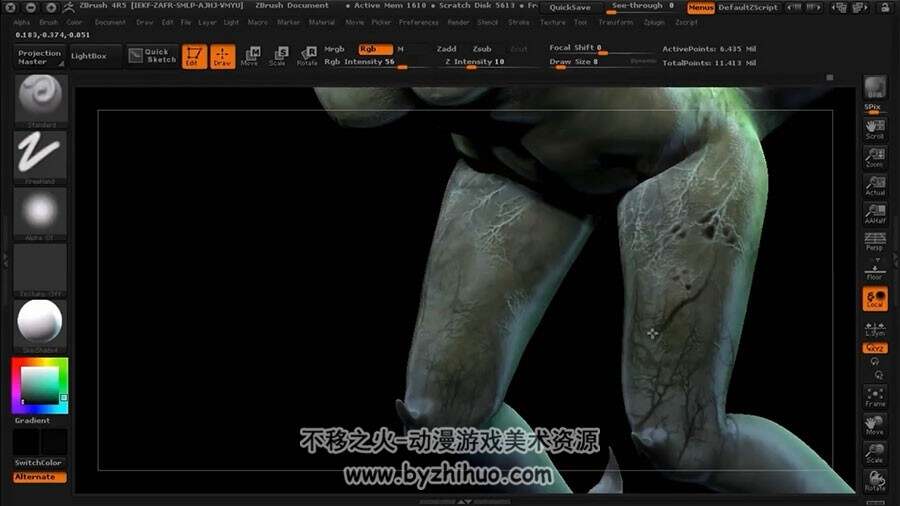Adjust the See-through slider
900x506 pixels.
(642, 7)
